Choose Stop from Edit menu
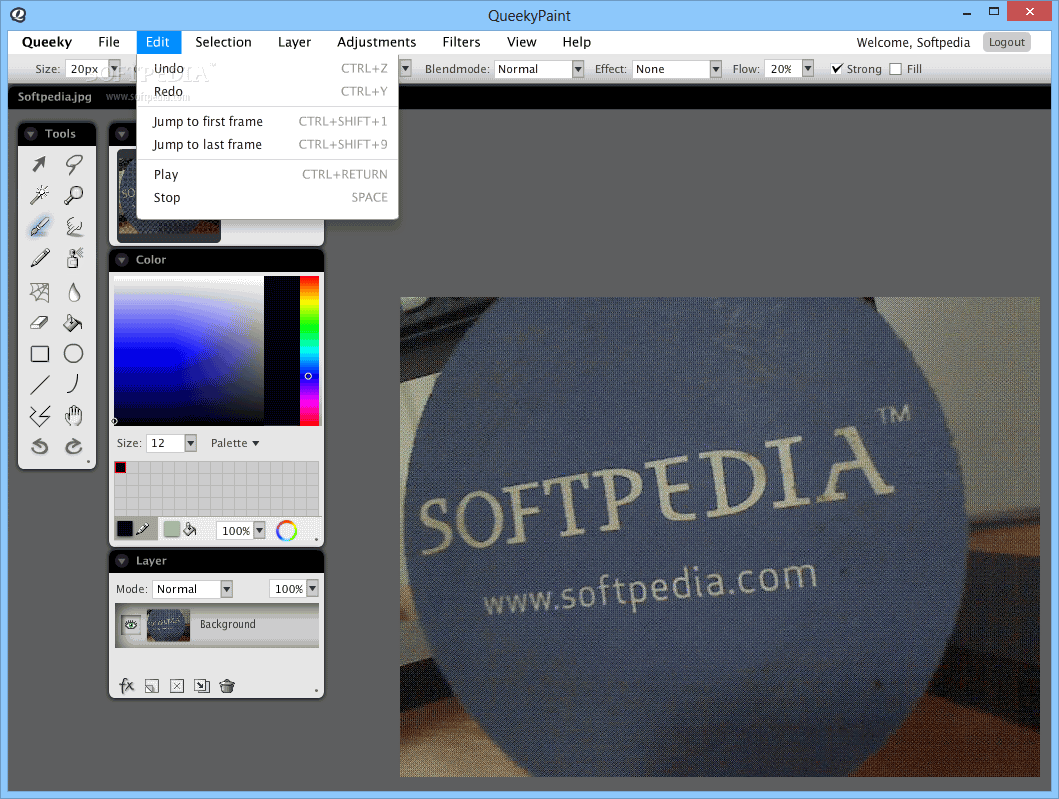This screenshot has height=799, width=1059. click(x=267, y=197)
